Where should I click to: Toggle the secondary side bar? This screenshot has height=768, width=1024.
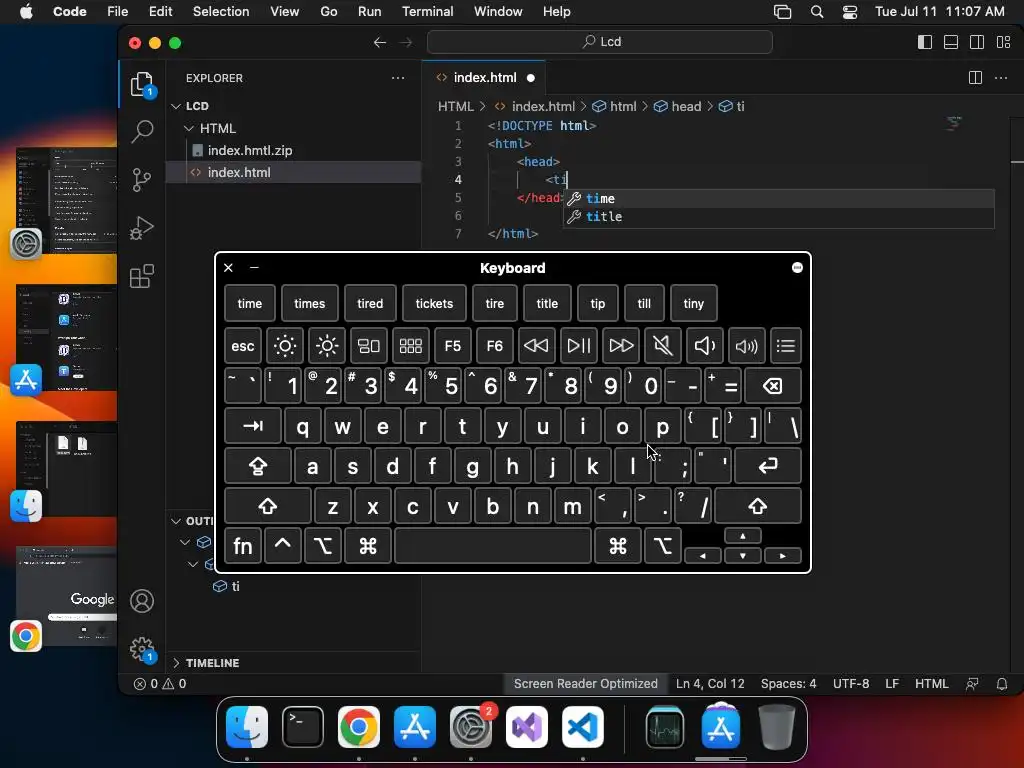(977, 42)
